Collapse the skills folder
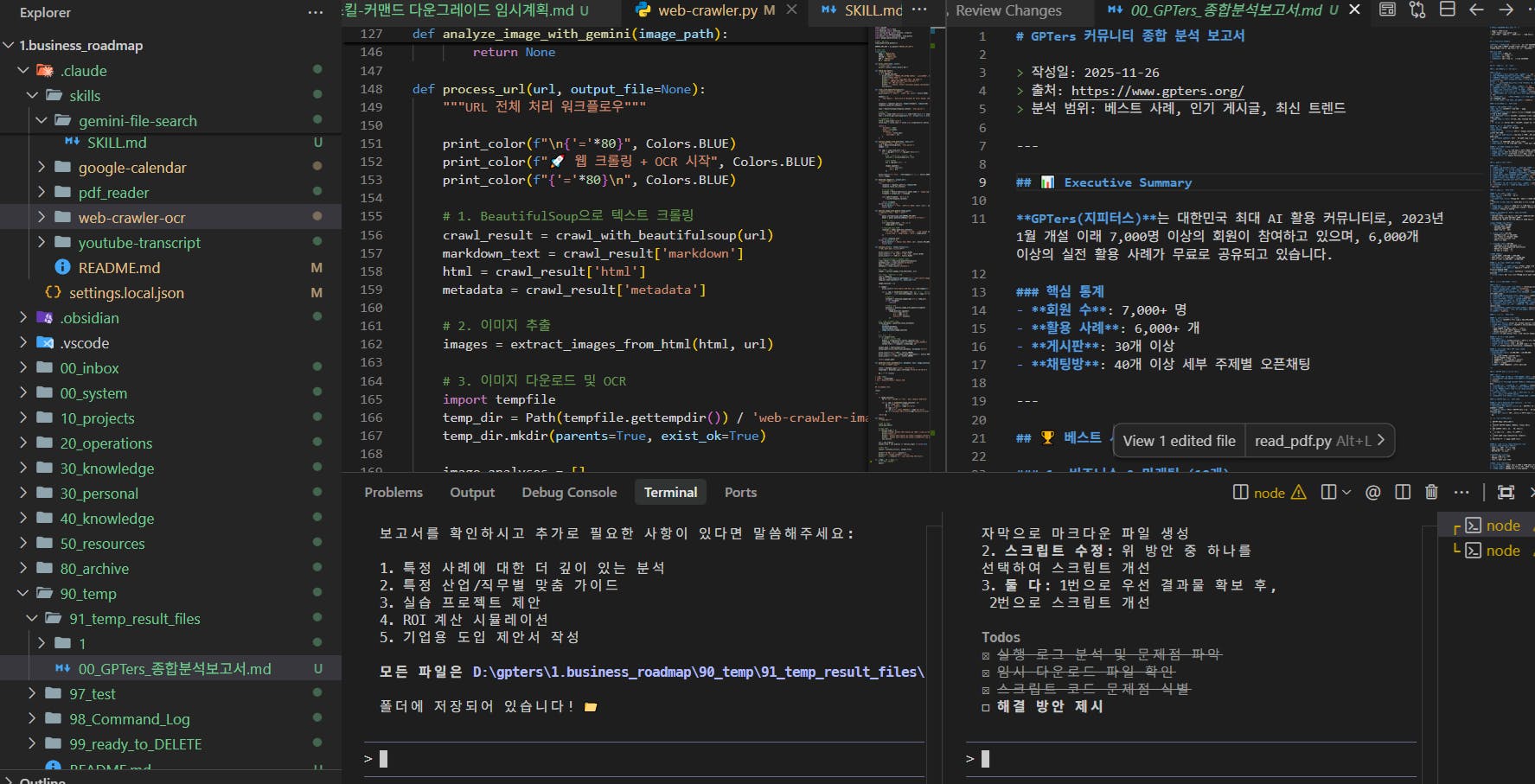Image resolution: width=1535 pixels, height=784 pixels. coord(33,95)
